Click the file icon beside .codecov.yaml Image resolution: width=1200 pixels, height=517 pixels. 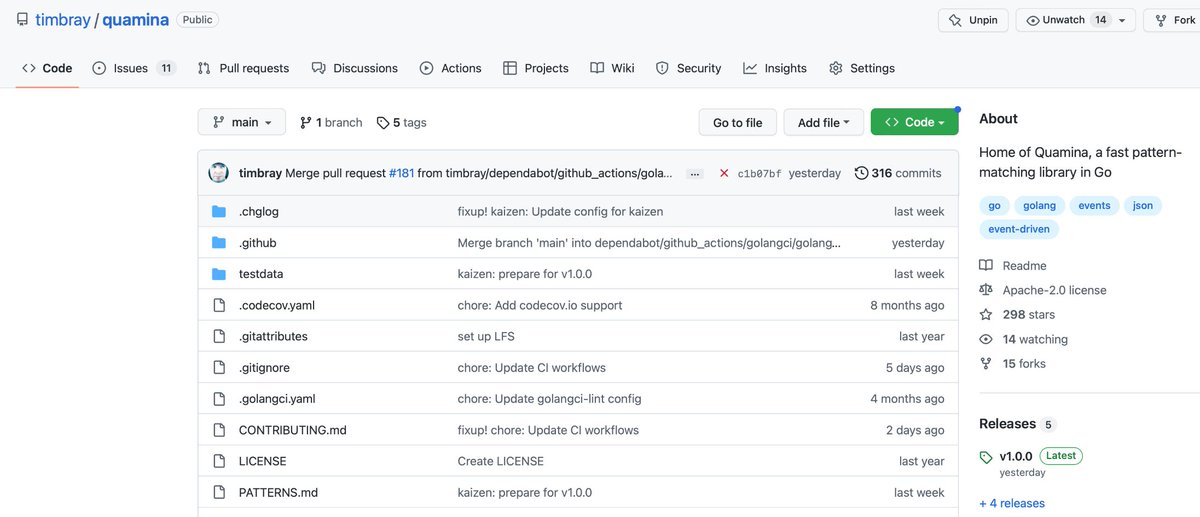219,305
